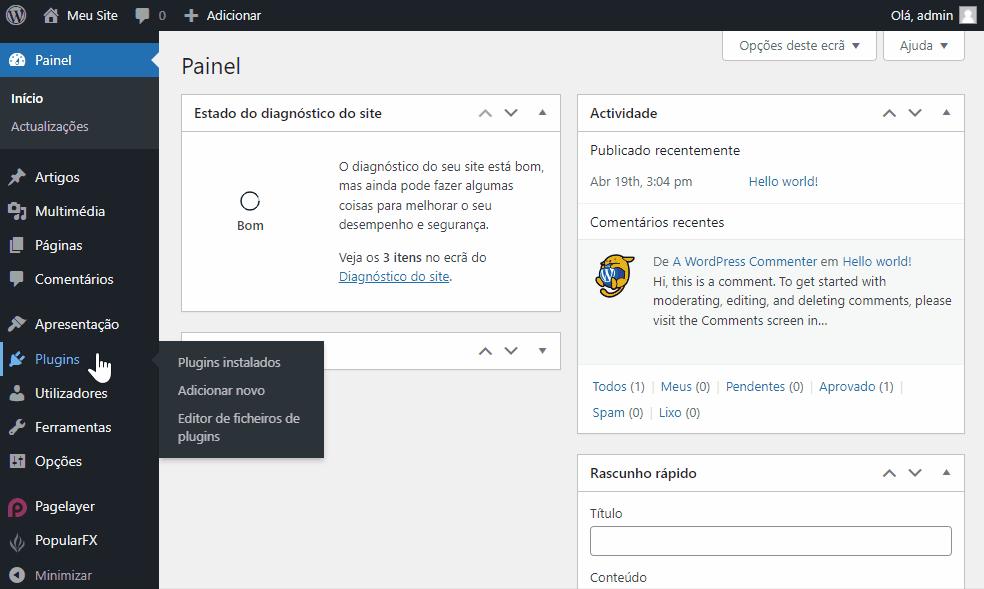This screenshot has height=589, width=984.
Task: Click the Abr 19th, 3:04 pm date
Action: [x=641, y=182]
